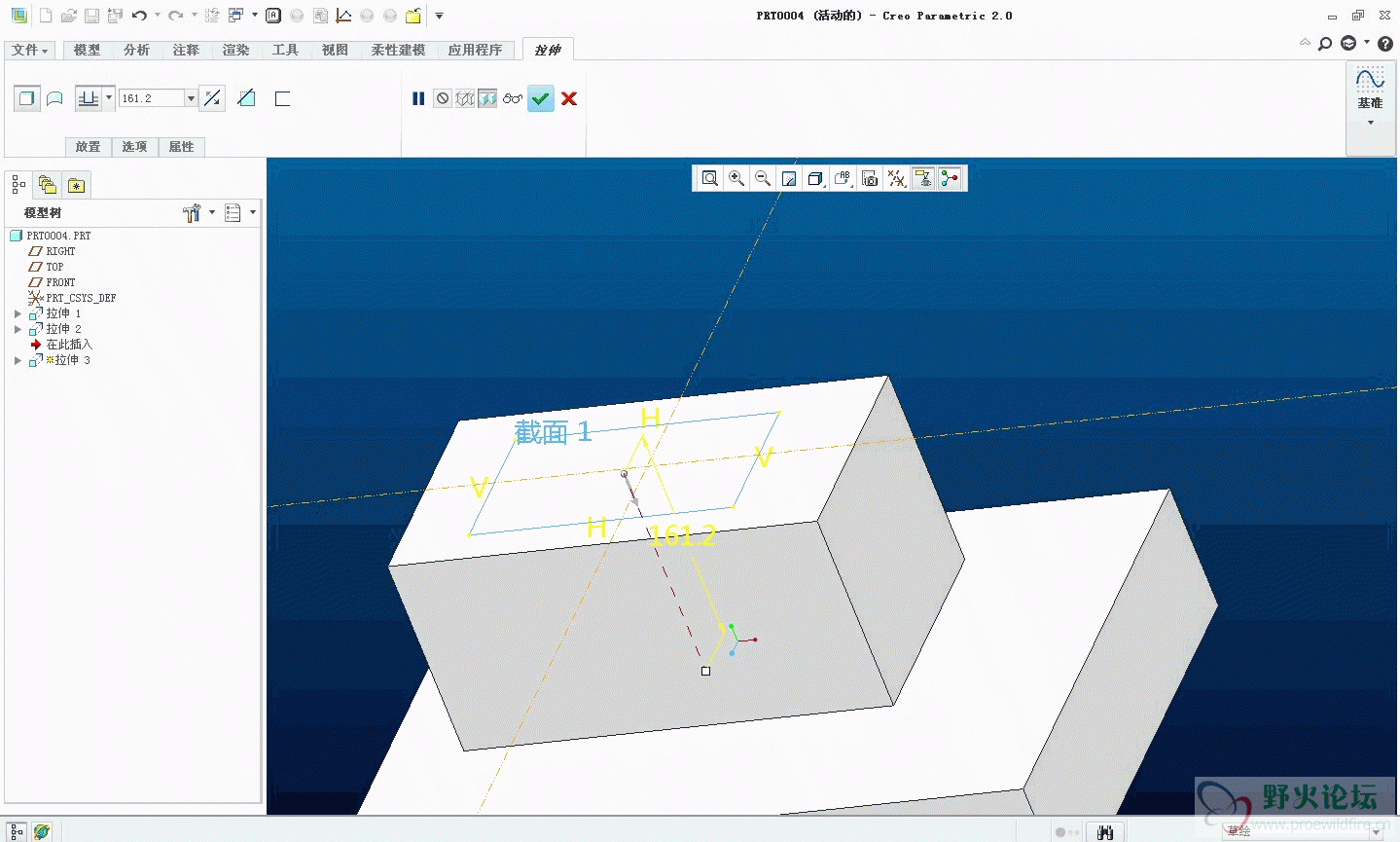This screenshot has width=1400, height=842.
Task: Switch to the 视图 ribbon tab
Action: 335,50
